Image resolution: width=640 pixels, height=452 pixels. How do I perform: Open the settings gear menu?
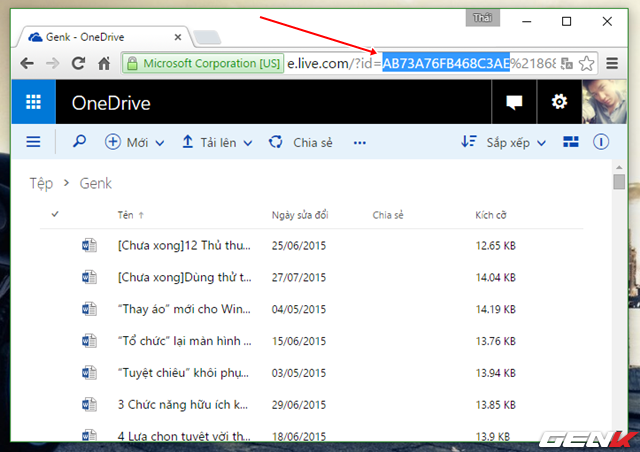click(559, 102)
